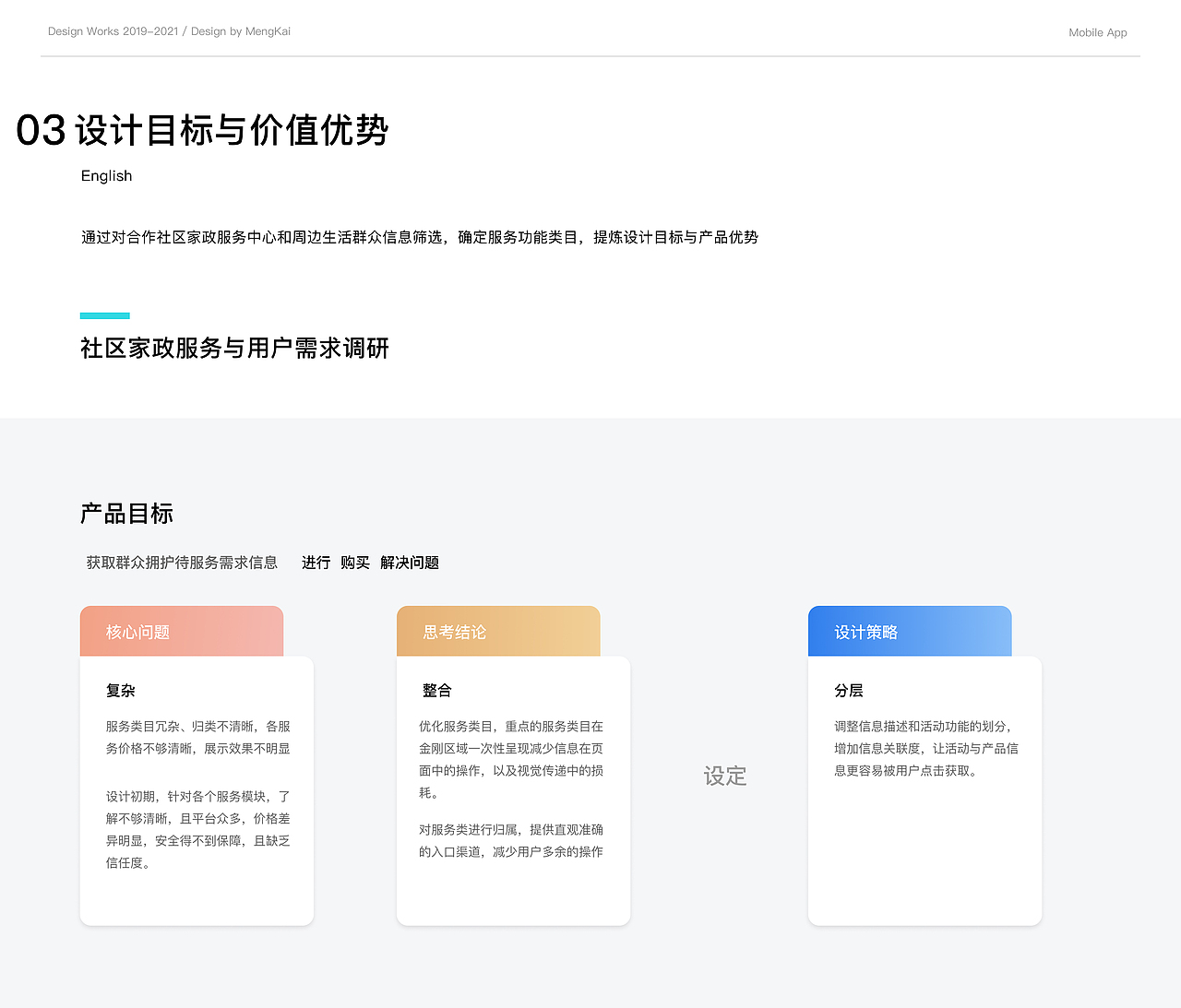1181x1008 pixels.
Task: Click the "解决问题" keyword text
Action: (x=409, y=562)
